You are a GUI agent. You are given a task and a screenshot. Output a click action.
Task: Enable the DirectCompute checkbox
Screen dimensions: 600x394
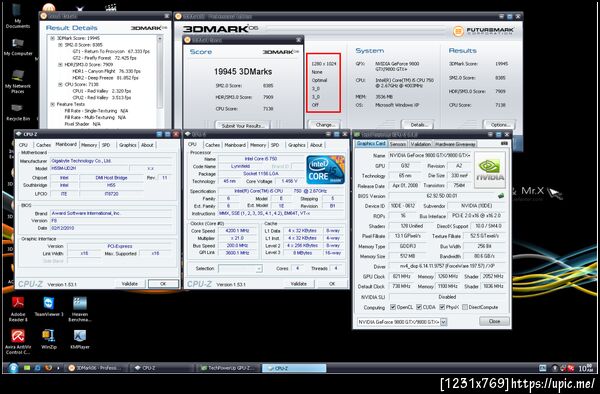click(465, 307)
